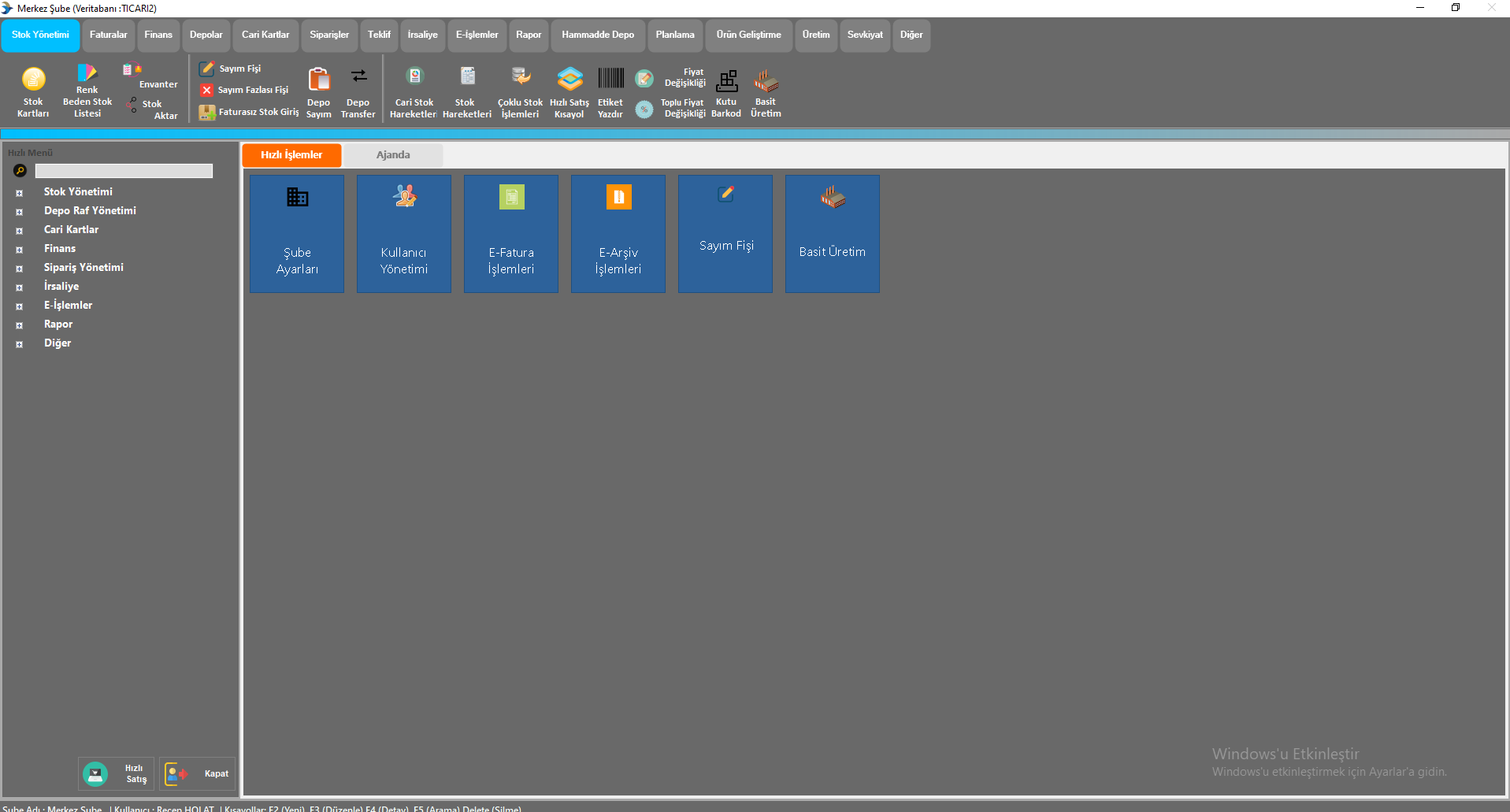Image resolution: width=1510 pixels, height=812 pixels.
Task: Switch to the Ajanda tab
Action: pos(393,155)
